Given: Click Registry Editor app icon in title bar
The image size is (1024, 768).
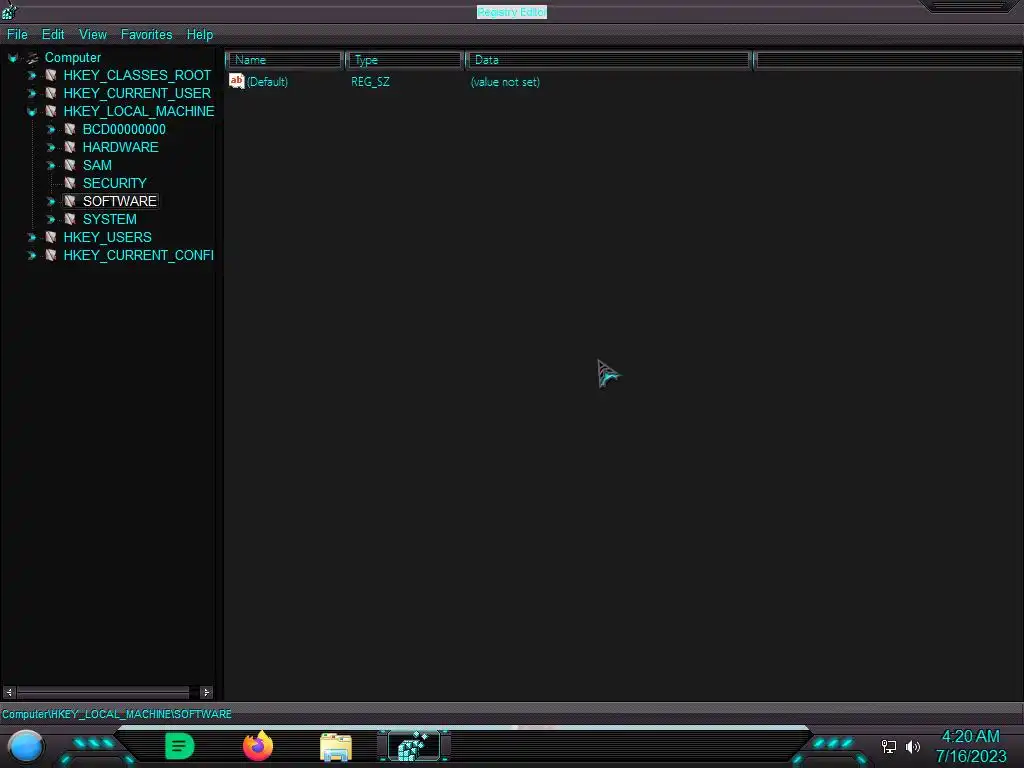Looking at the screenshot, I should pyautogui.click(x=9, y=10).
